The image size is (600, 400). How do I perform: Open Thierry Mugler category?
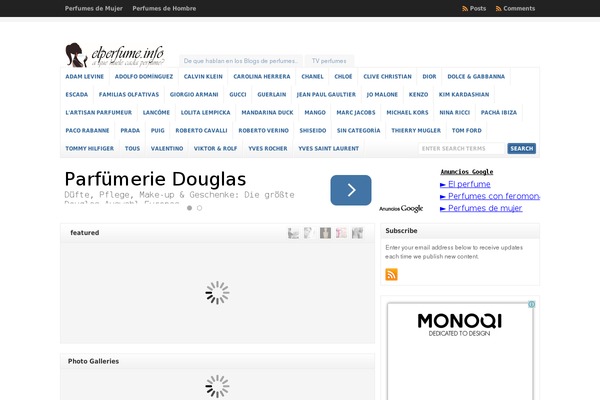point(416,131)
